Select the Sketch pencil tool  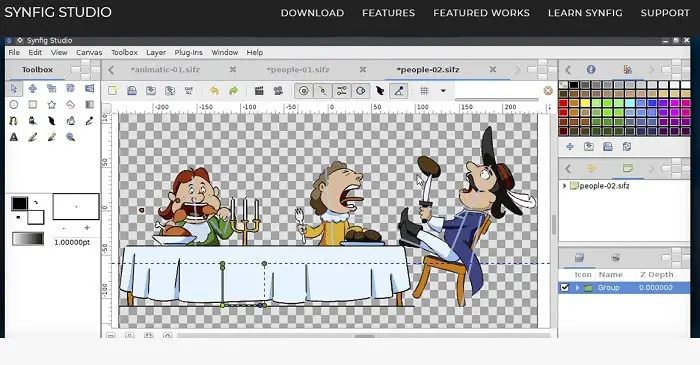[x=33, y=137]
